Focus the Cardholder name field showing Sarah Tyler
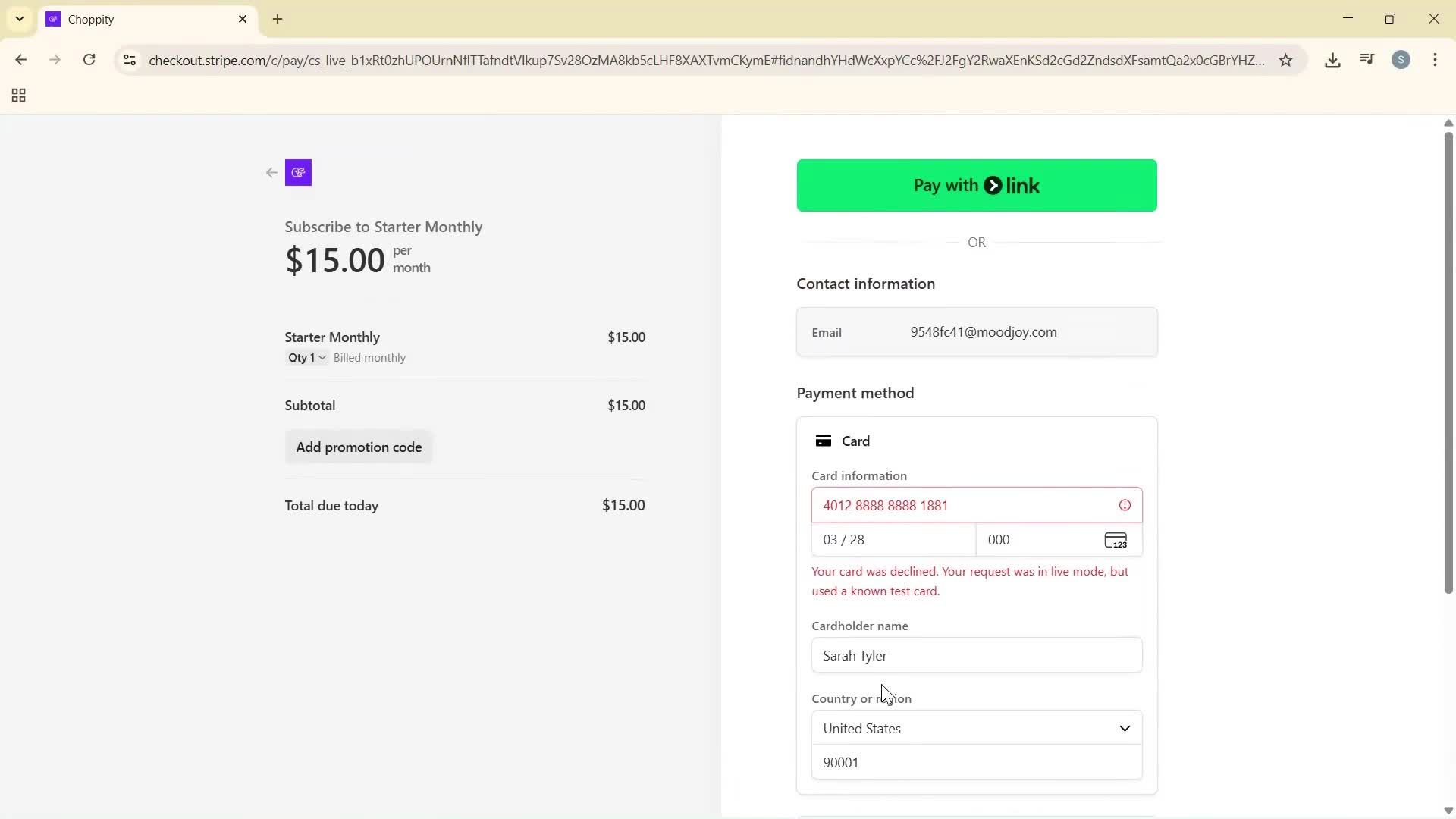 tap(977, 655)
